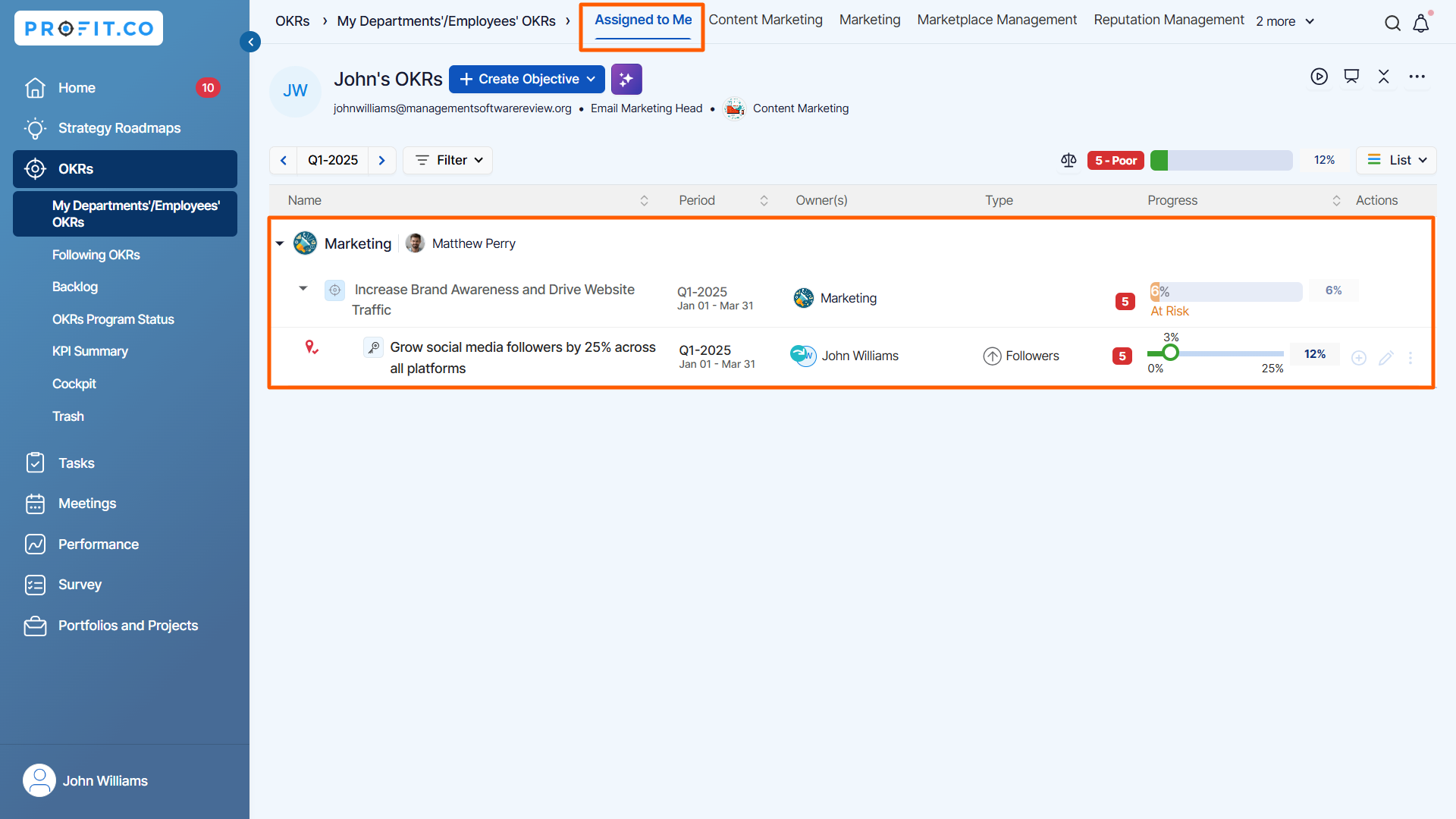Sort by the Period column arrows

point(764,201)
